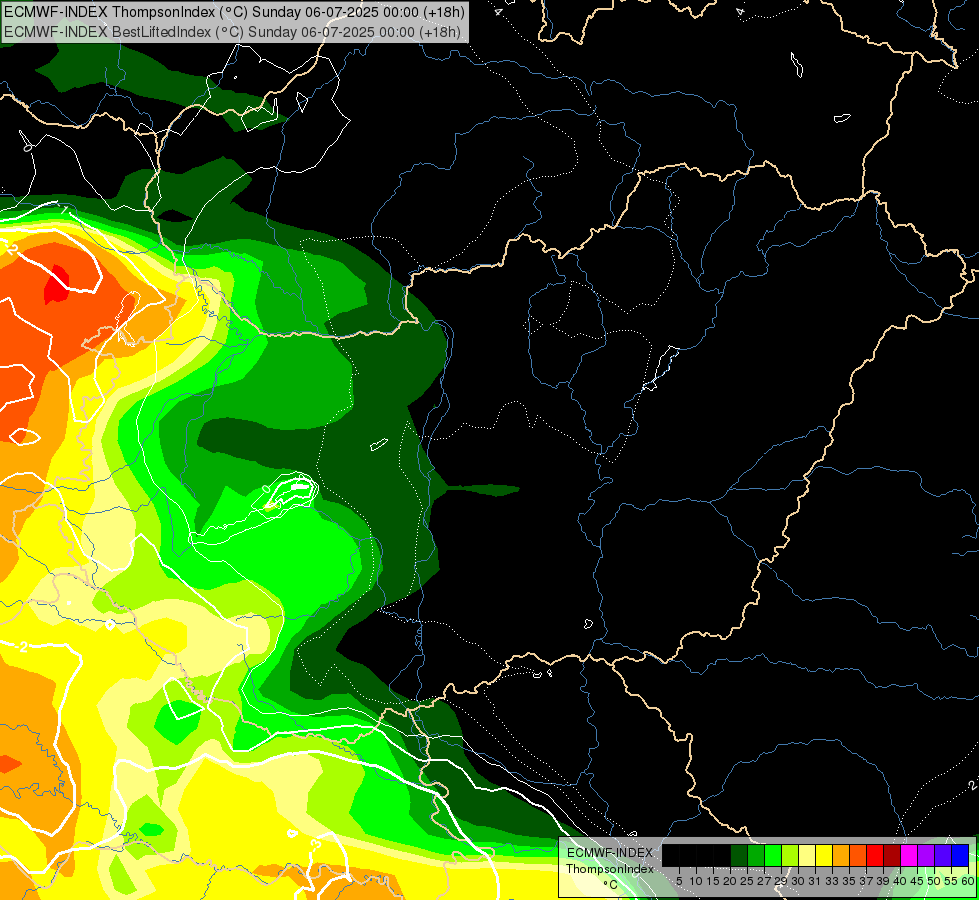This screenshot has height=900, width=979.
Task: Click the ThompsonIndex label in the legend
Action: coord(610,869)
